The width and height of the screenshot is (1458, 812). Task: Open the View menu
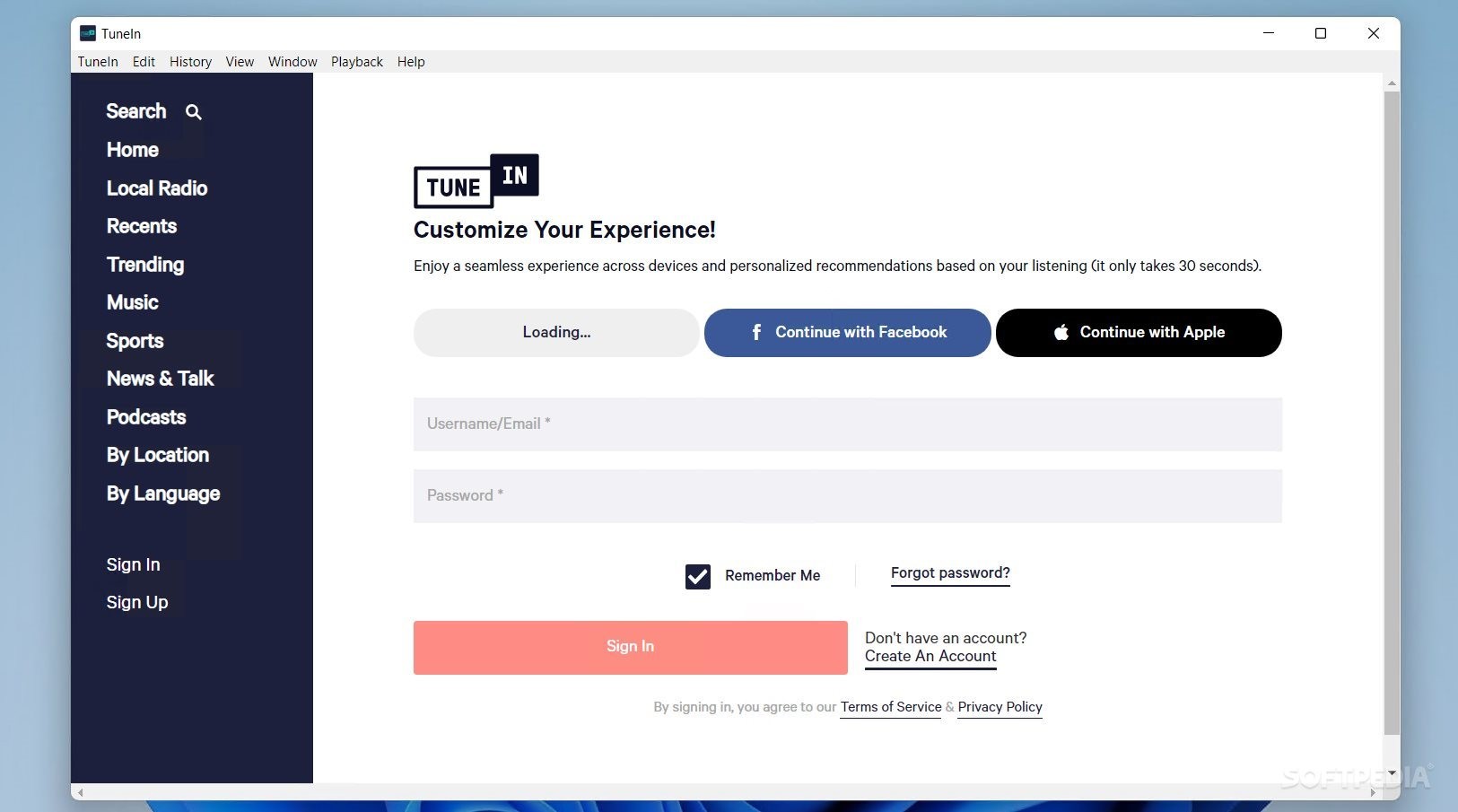(x=240, y=62)
